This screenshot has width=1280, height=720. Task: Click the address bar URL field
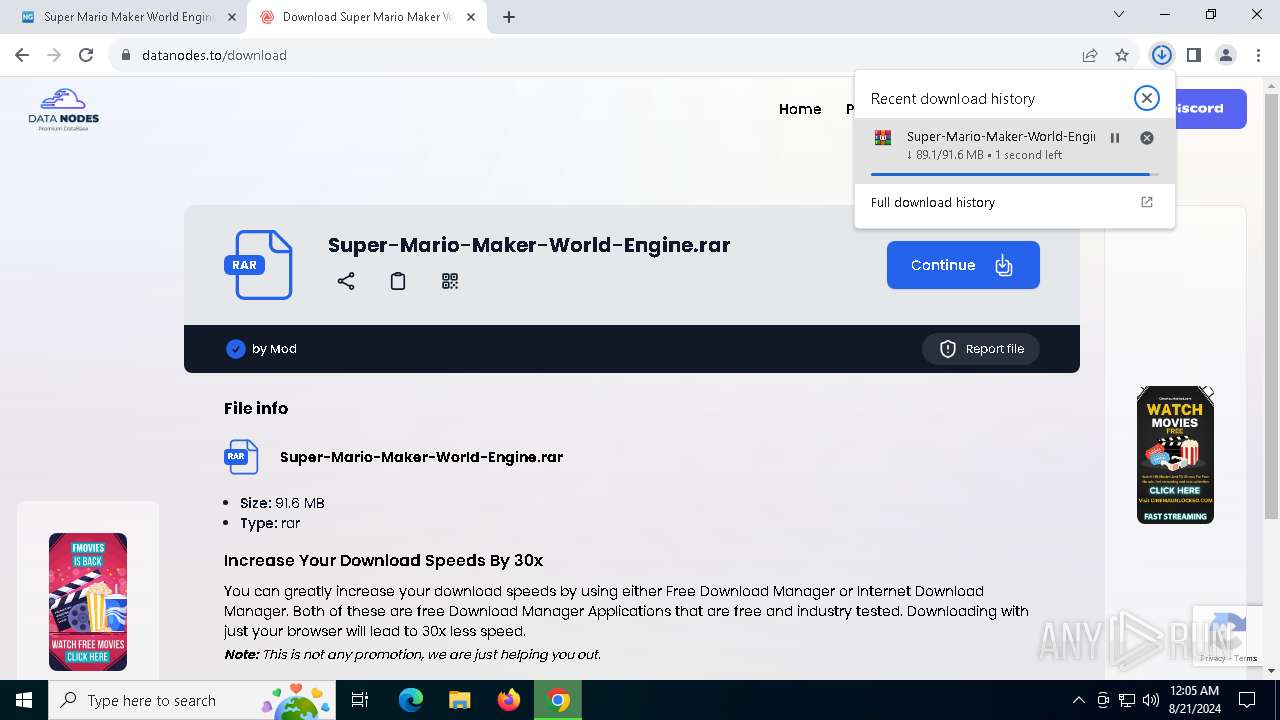600,55
